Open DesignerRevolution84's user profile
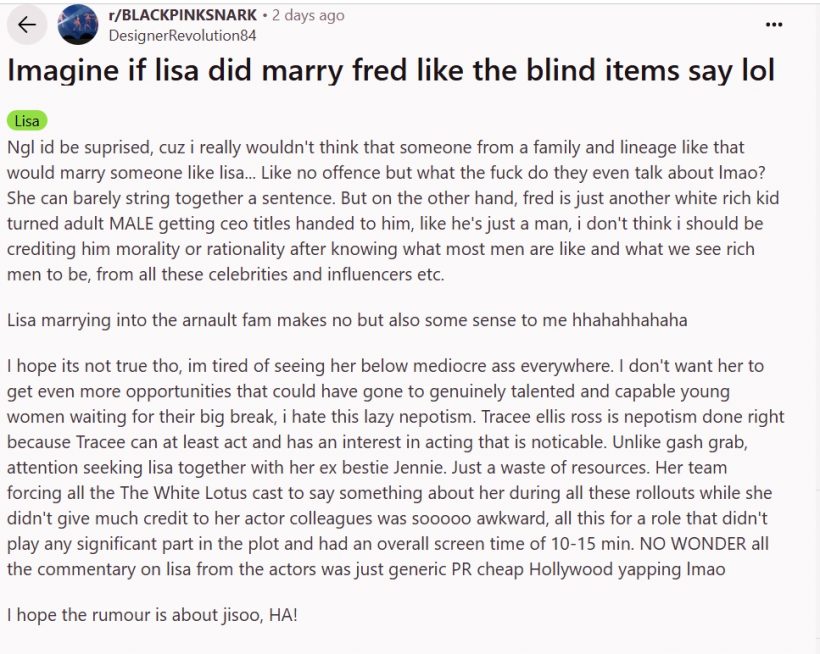Screen dimensions: 820x654 click(x=182, y=36)
